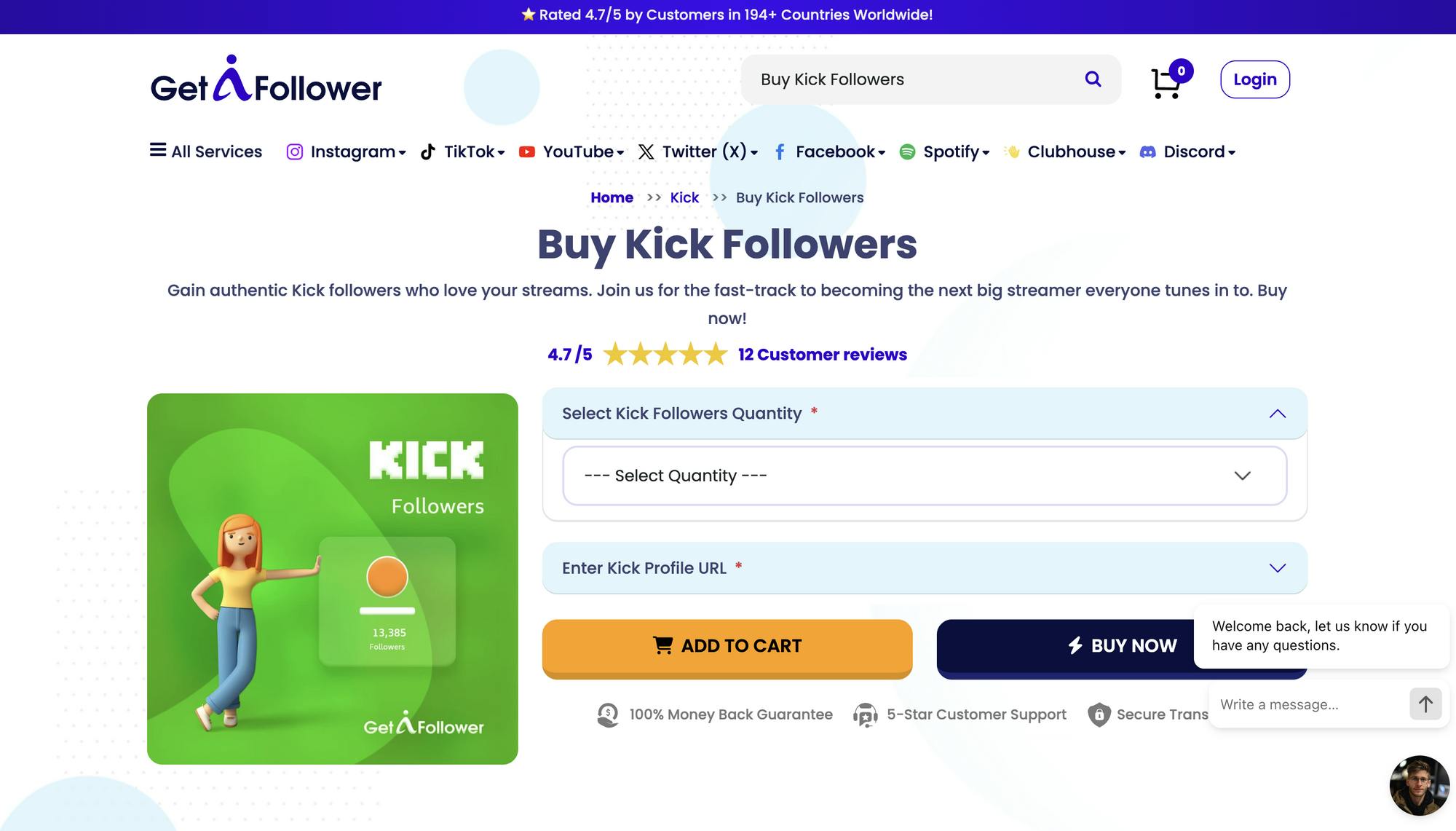
Task: Click the search magnifier icon
Action: point(1093,79)
